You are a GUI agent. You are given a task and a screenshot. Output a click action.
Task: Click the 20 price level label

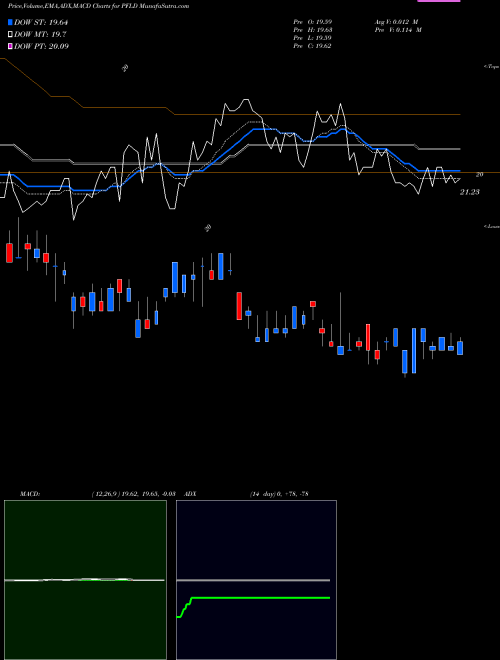[x=479, y=174]
